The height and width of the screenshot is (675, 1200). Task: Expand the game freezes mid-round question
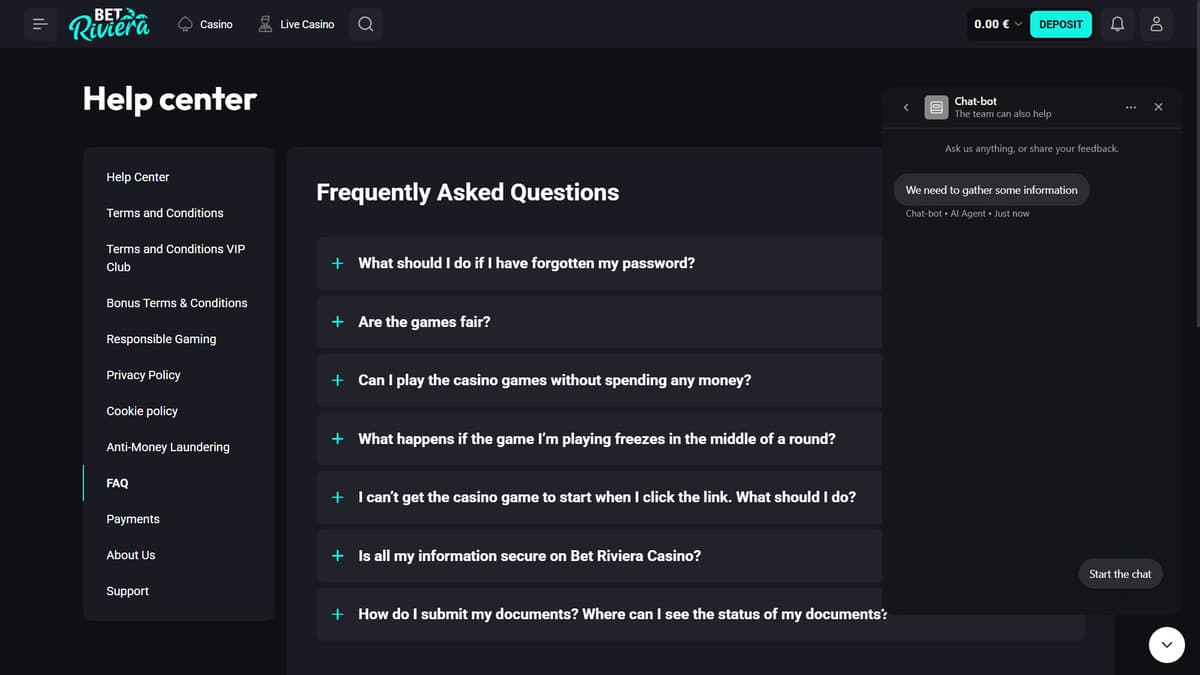pos(599,439)
